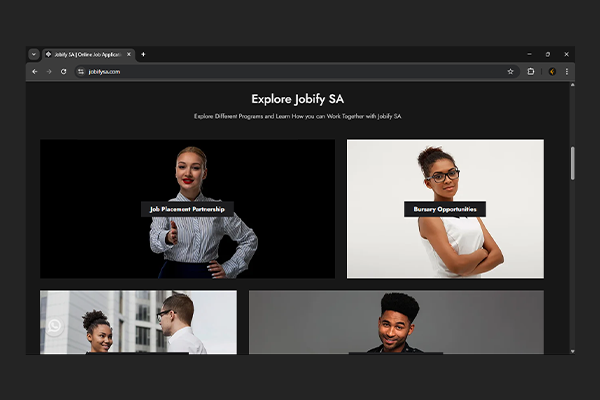Click the orange profile avatar icon
This screenshot has width=600, height=400.
pos(552,72)
